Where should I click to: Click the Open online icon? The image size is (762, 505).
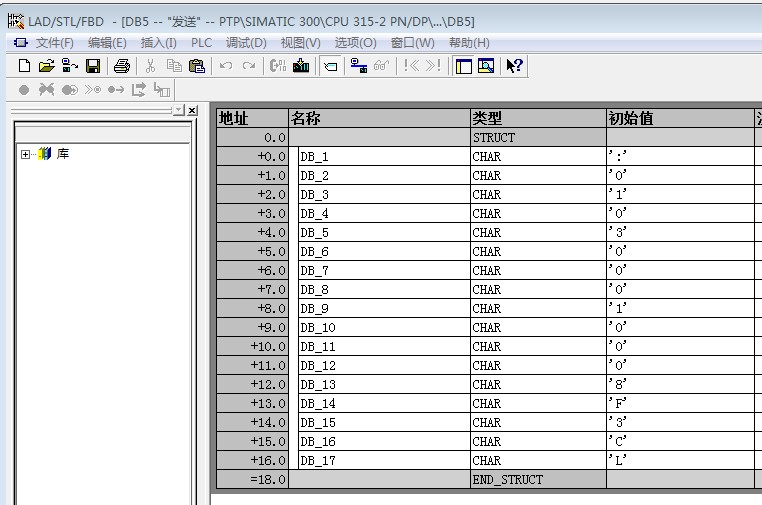pyautogui.click(x=70, y=66)
